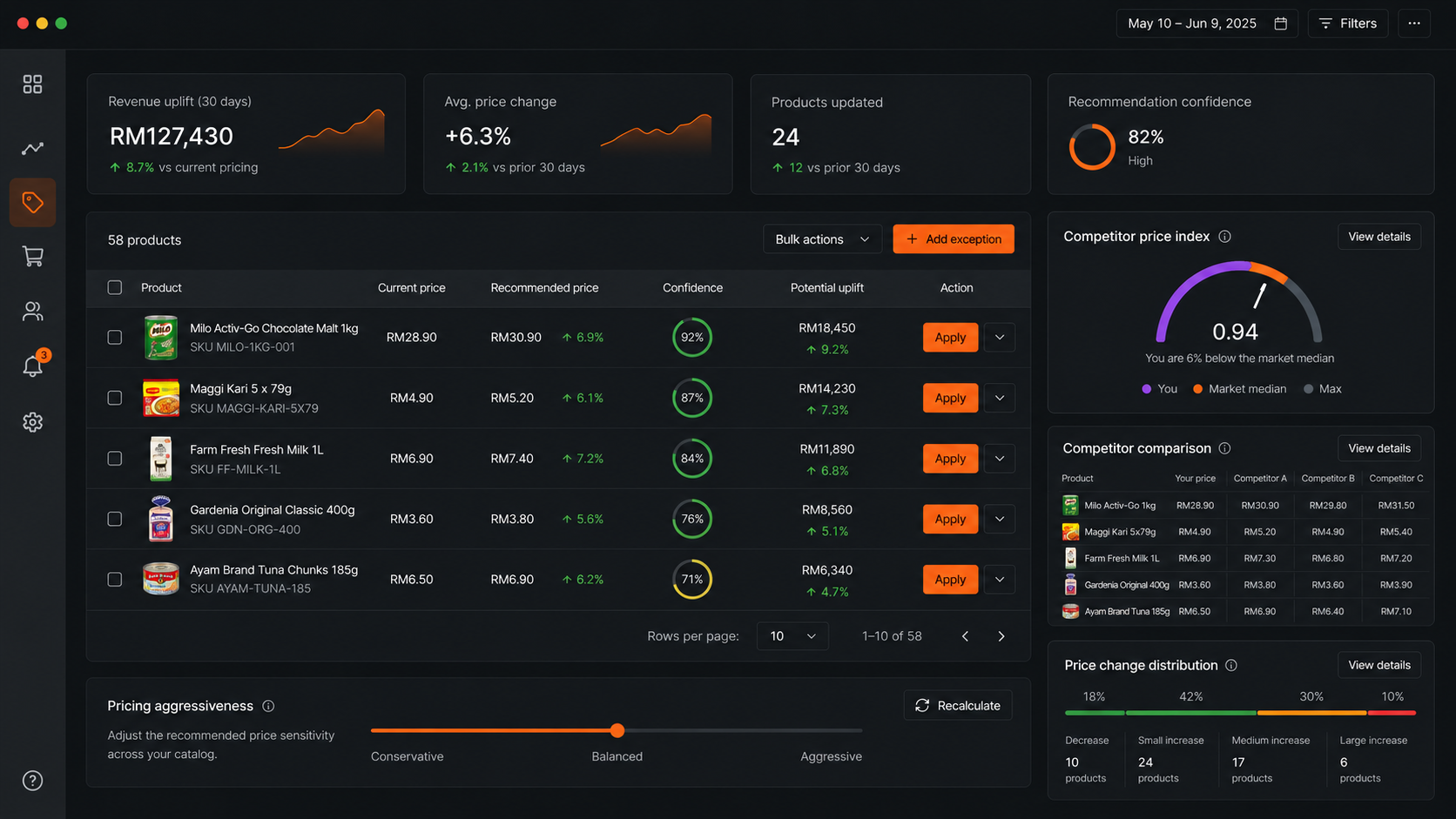View details of Competitor comparison

click(1379, 448)
